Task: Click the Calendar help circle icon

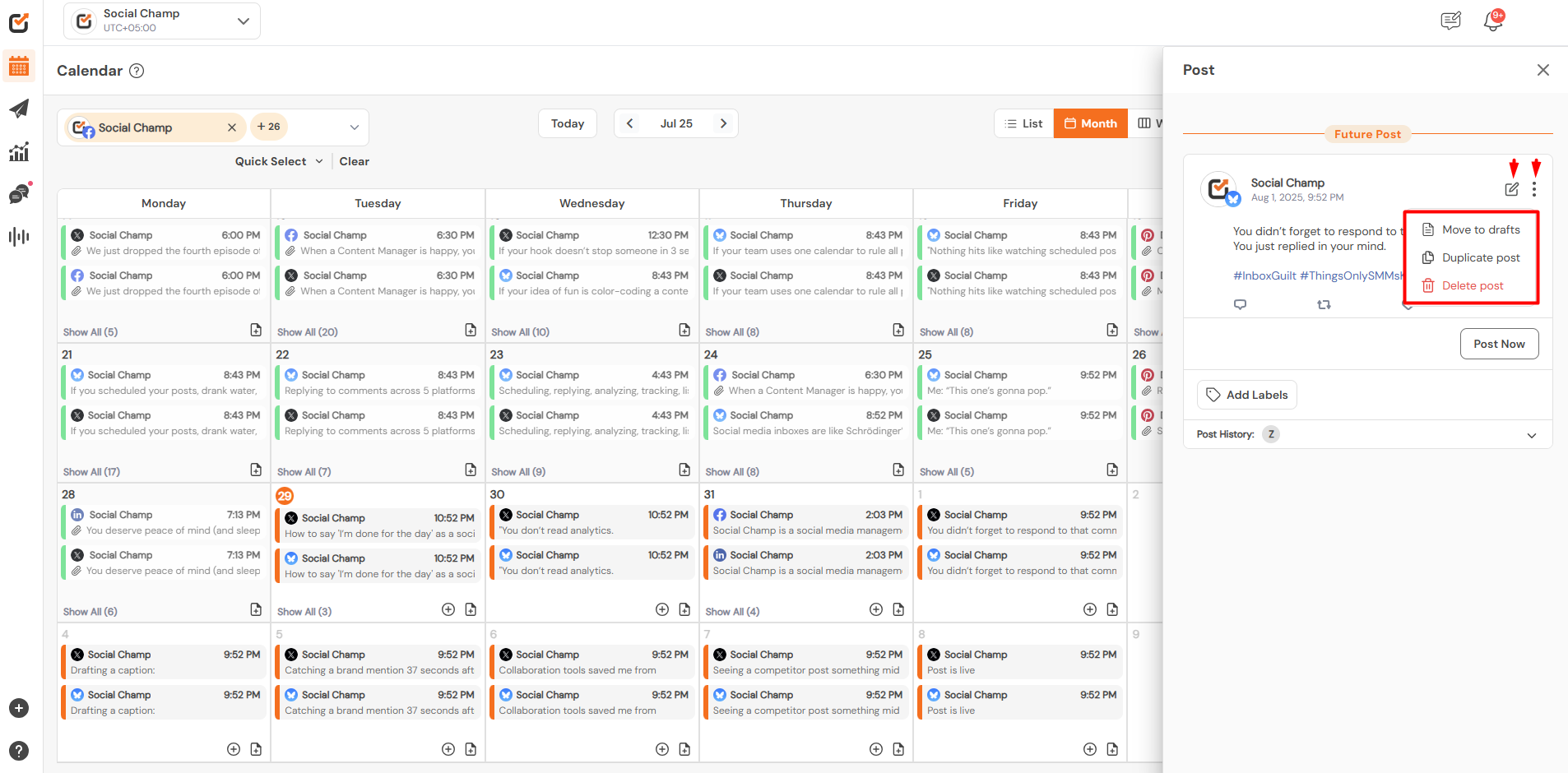Action: [x=137, y=71]
